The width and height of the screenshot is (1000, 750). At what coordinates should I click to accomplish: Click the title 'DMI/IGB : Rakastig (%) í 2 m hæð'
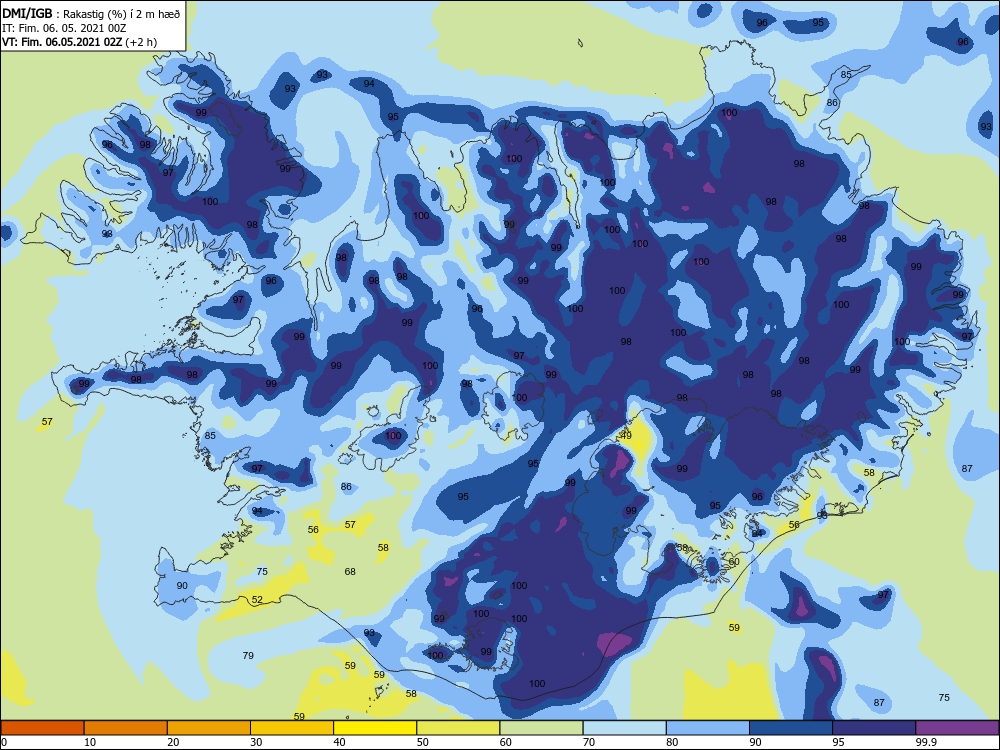coord(91,13)
